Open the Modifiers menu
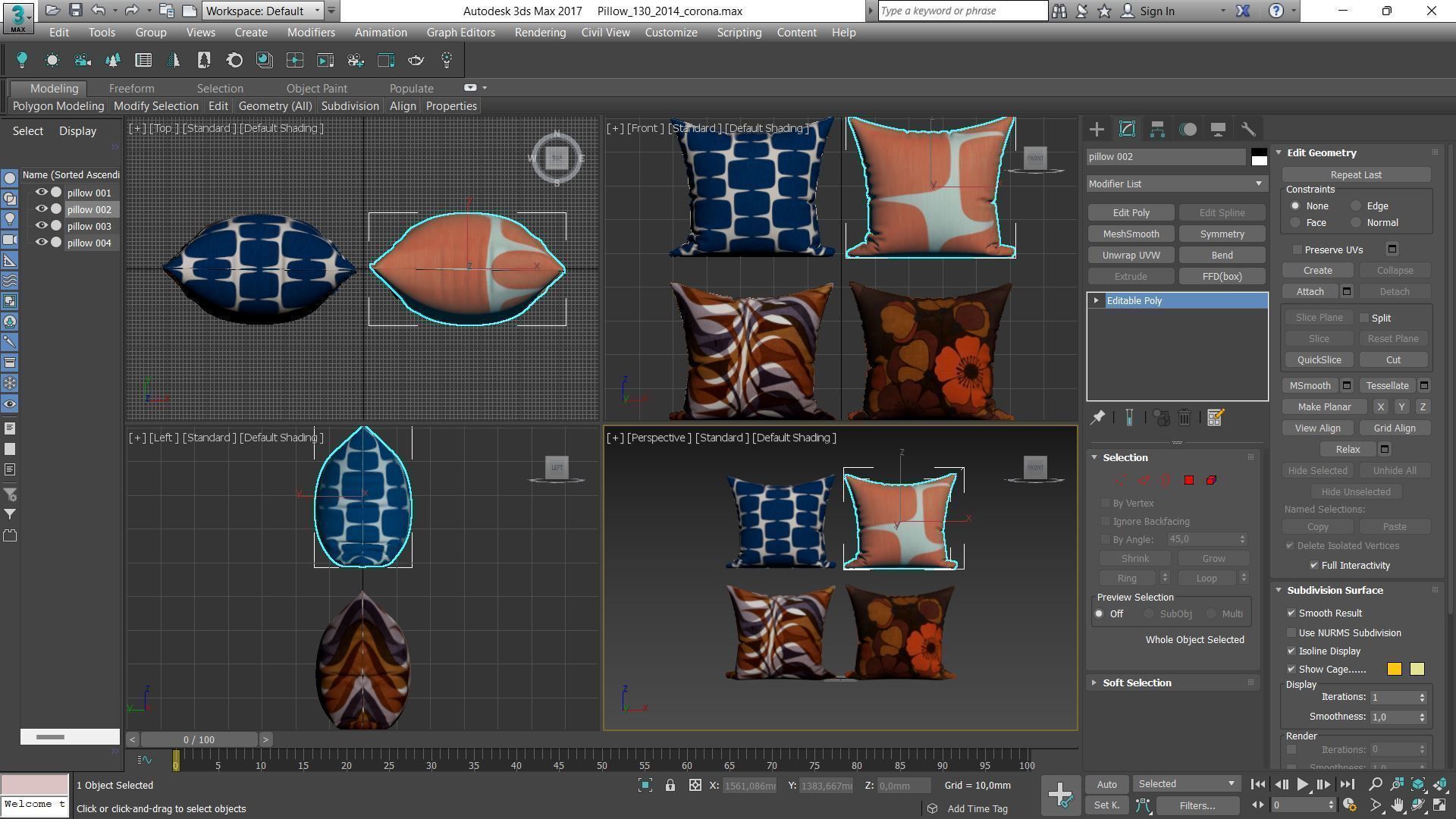The width and height of the screenshot is (1456, 819). 311,33
